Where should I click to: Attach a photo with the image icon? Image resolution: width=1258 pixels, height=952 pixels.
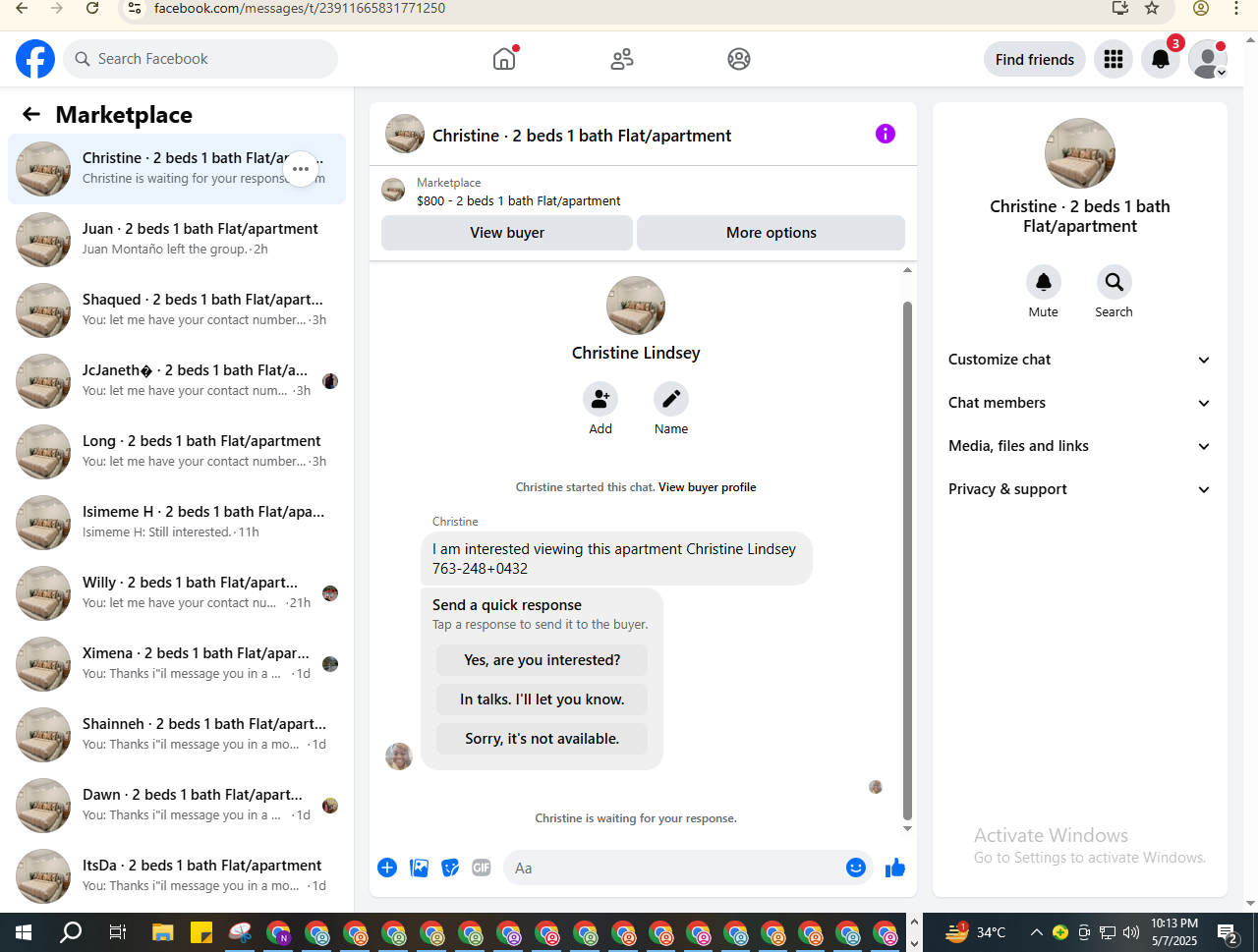419,868
